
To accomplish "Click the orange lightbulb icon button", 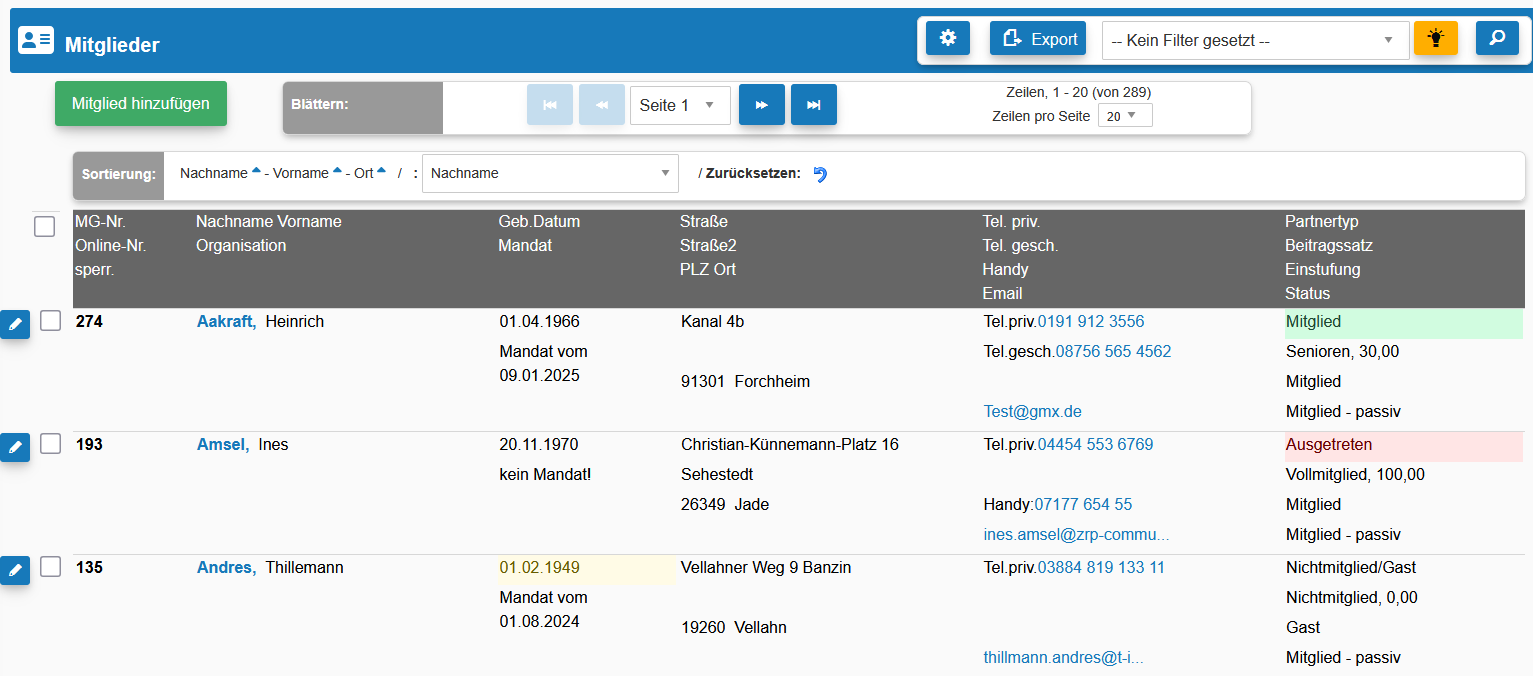I will pyautogui.click(x=1436, y=38).
